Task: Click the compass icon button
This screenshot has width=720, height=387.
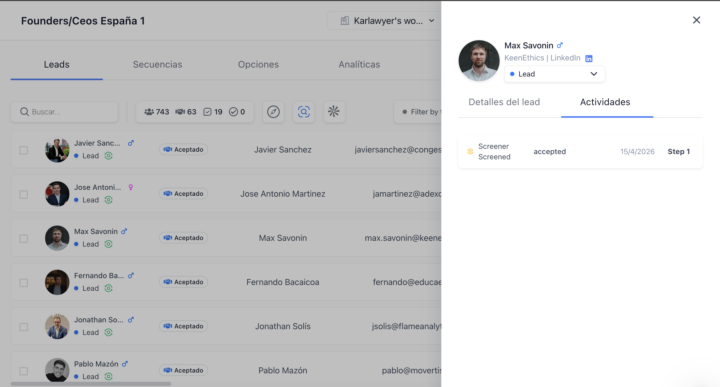Action: pos(273,112)
